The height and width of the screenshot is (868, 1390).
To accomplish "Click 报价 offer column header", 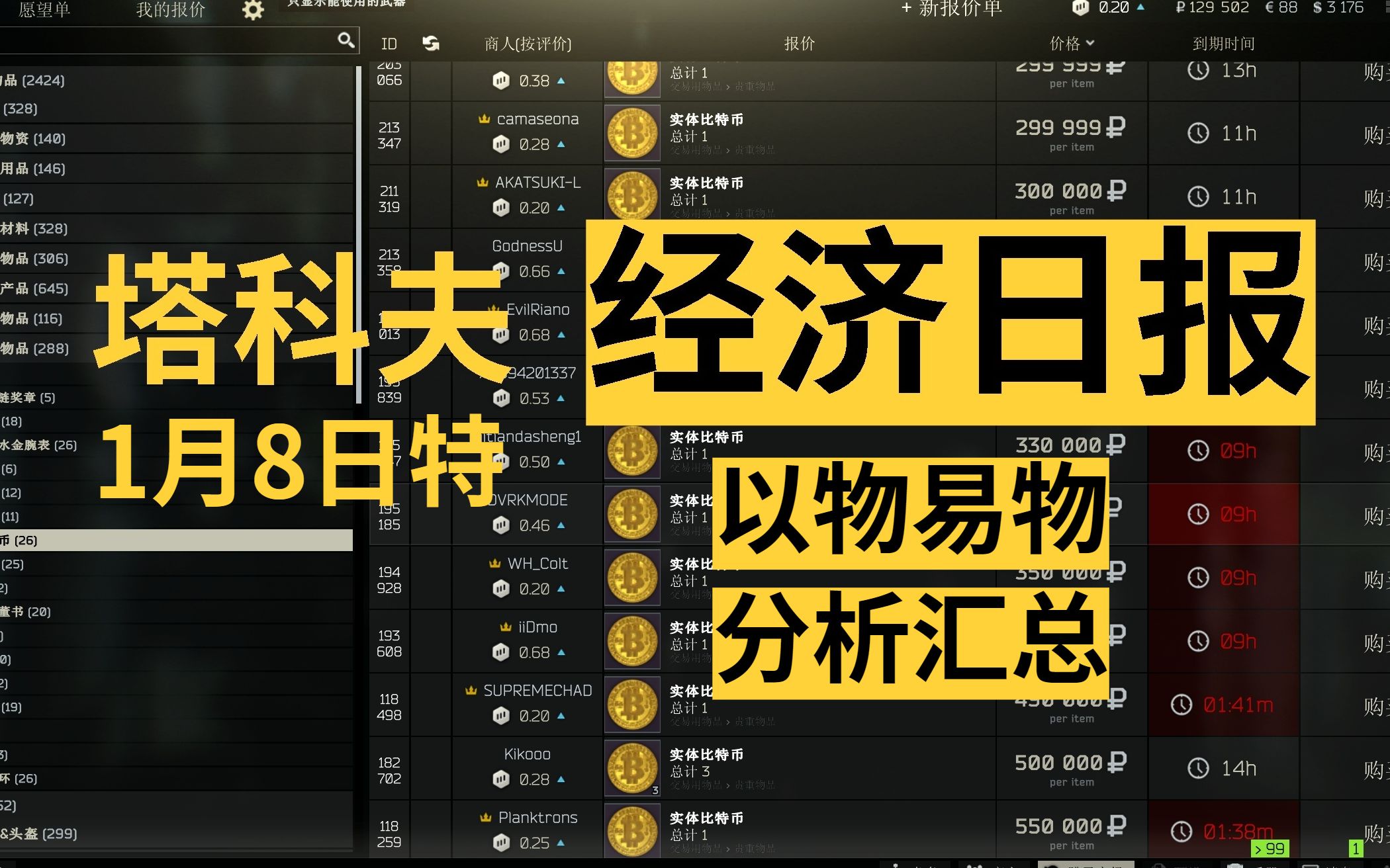I will [800, 44].
